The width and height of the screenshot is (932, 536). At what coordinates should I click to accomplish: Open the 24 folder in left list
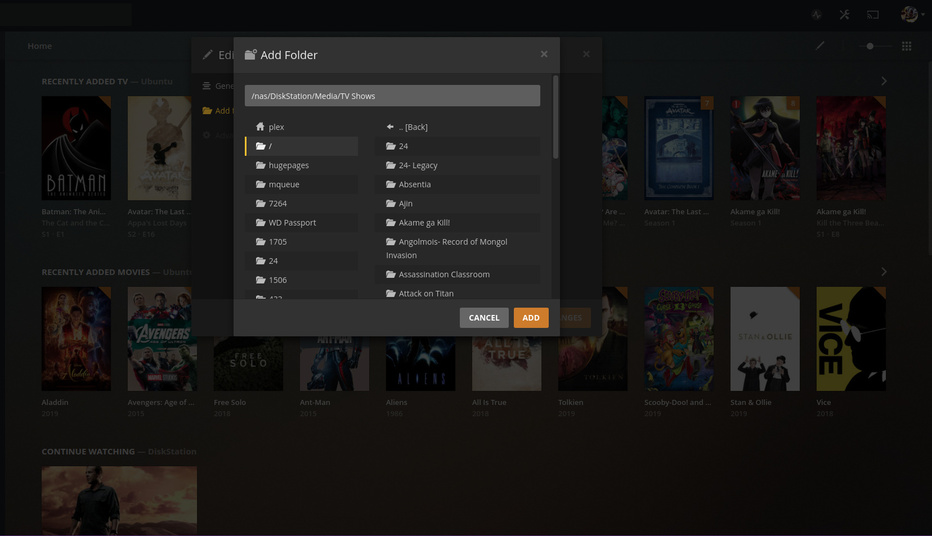click(x=301, y=261)
